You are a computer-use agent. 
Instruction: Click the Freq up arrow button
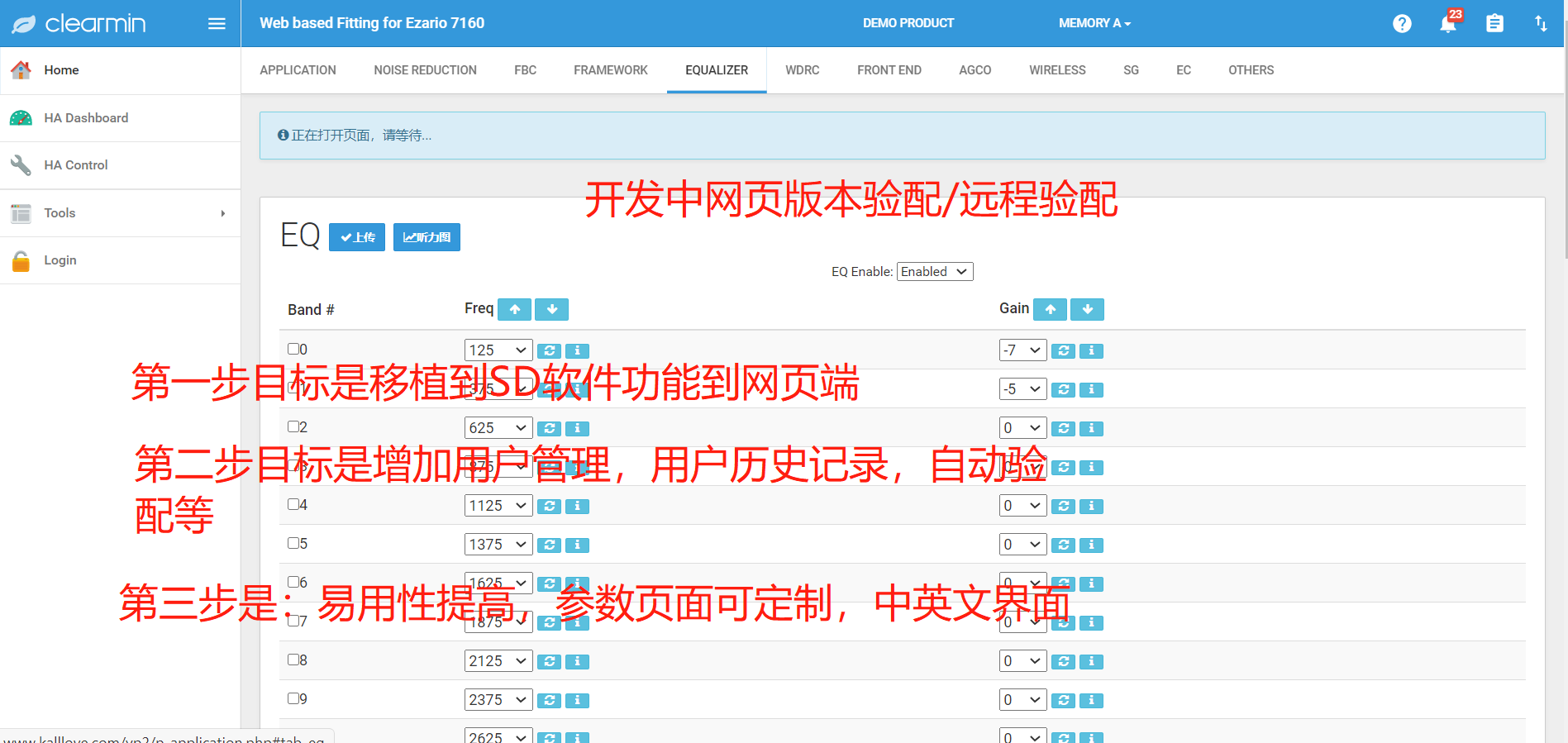click(x=514, y=309)
